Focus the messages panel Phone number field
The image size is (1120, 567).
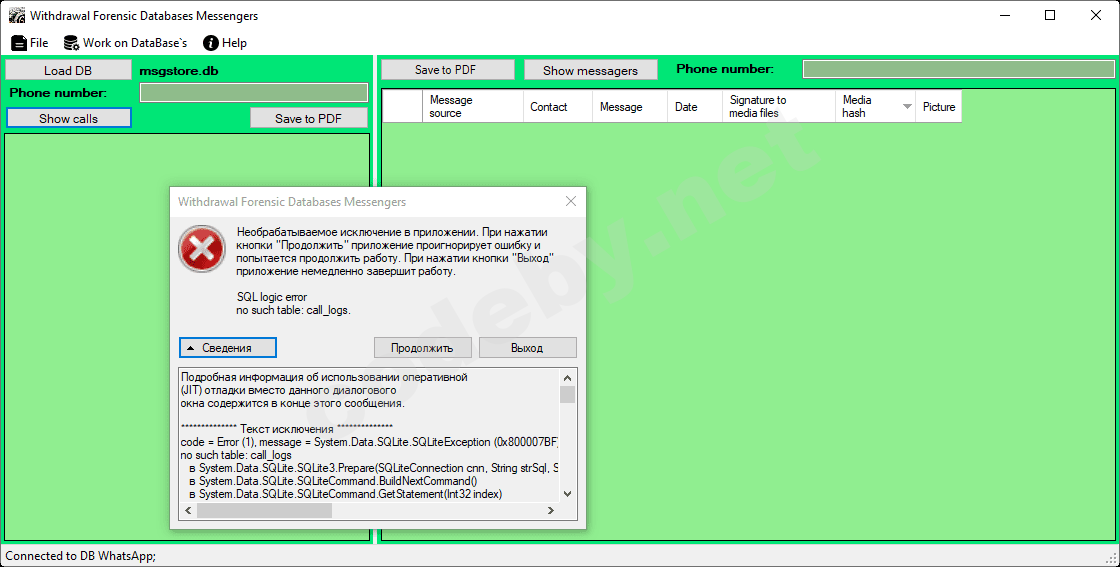point(959,69)
